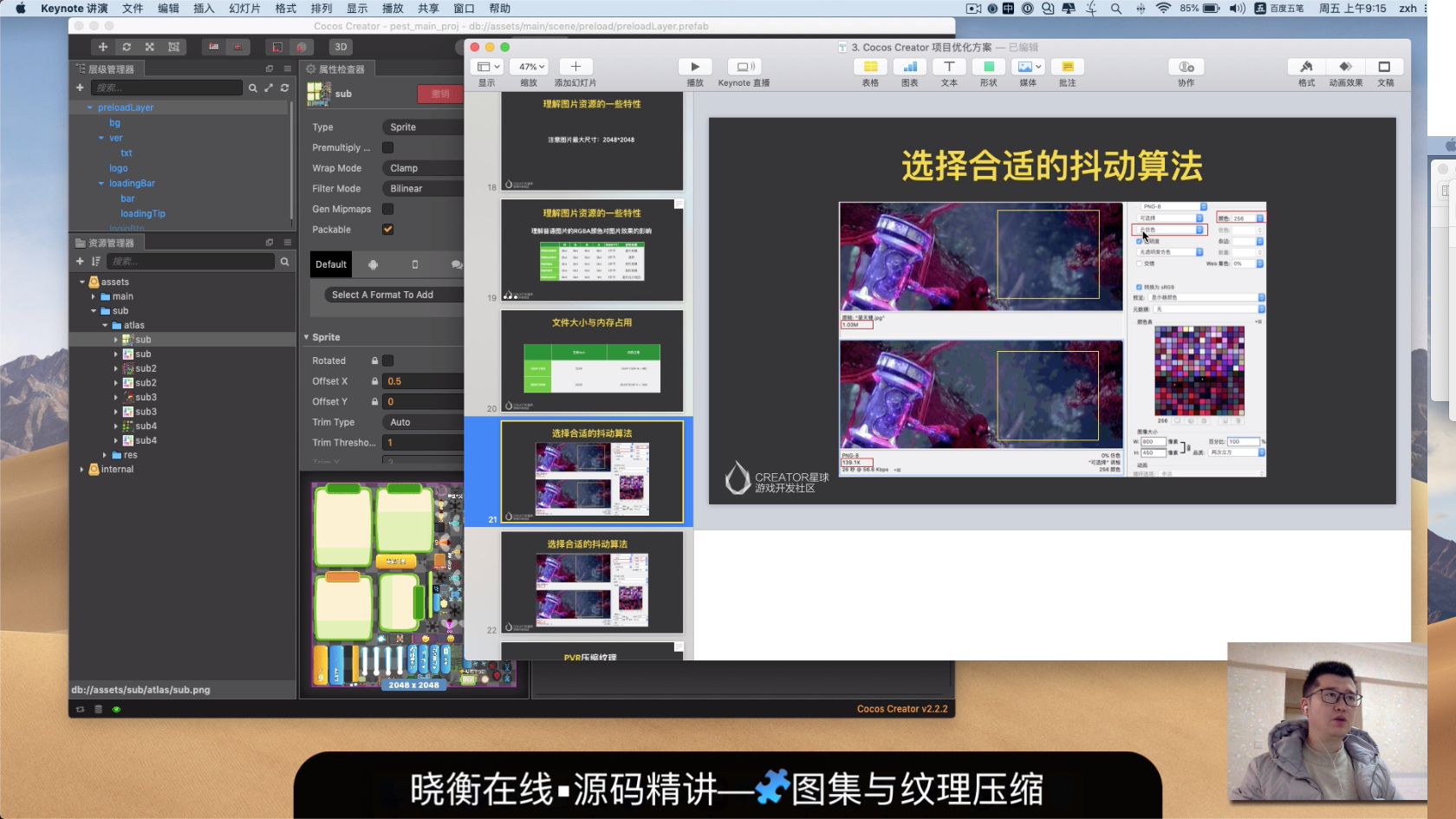1456x819 pixels.
Task: Open the hierarchy panel hamburger menu
Action: [288, 68]
